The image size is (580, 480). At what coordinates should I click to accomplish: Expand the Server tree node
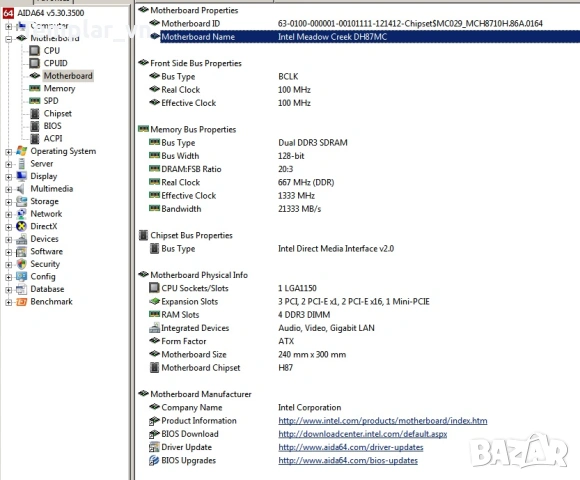tap(9, 164)
